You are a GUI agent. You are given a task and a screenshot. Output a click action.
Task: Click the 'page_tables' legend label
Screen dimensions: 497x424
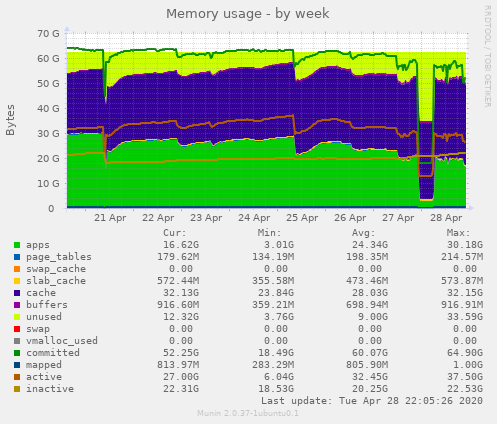coord(59,257)
